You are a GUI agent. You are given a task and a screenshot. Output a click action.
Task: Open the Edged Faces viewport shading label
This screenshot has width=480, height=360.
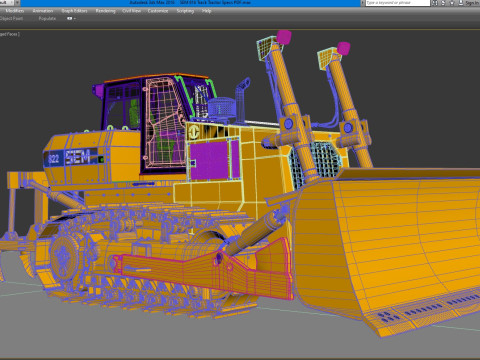point(10,34)
